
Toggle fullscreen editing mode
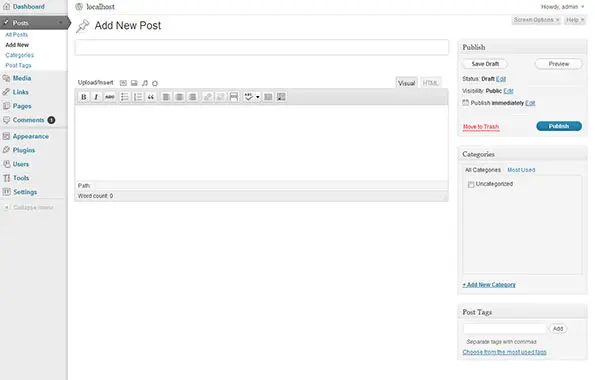268,97
